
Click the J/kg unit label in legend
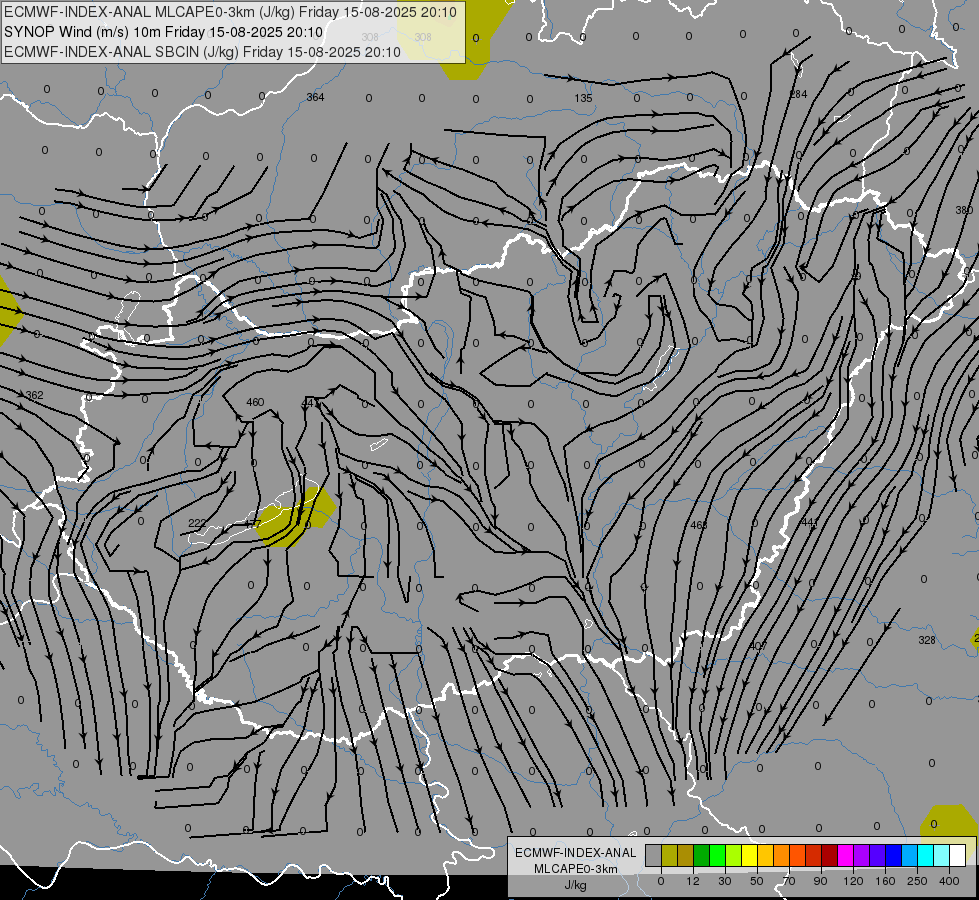pyautogui.click(x=576, y=885)
